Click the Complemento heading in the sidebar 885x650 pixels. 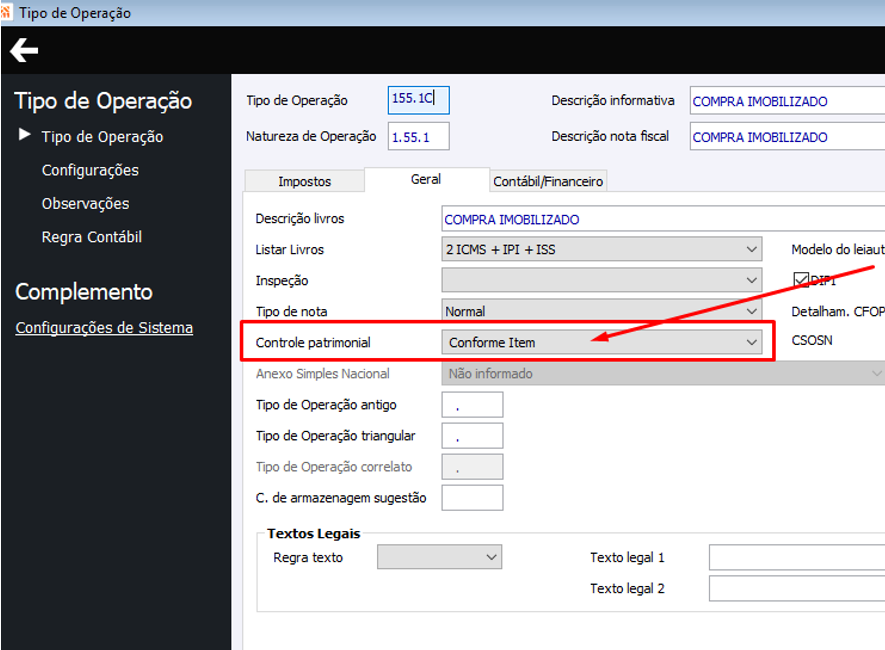(84, 292)
